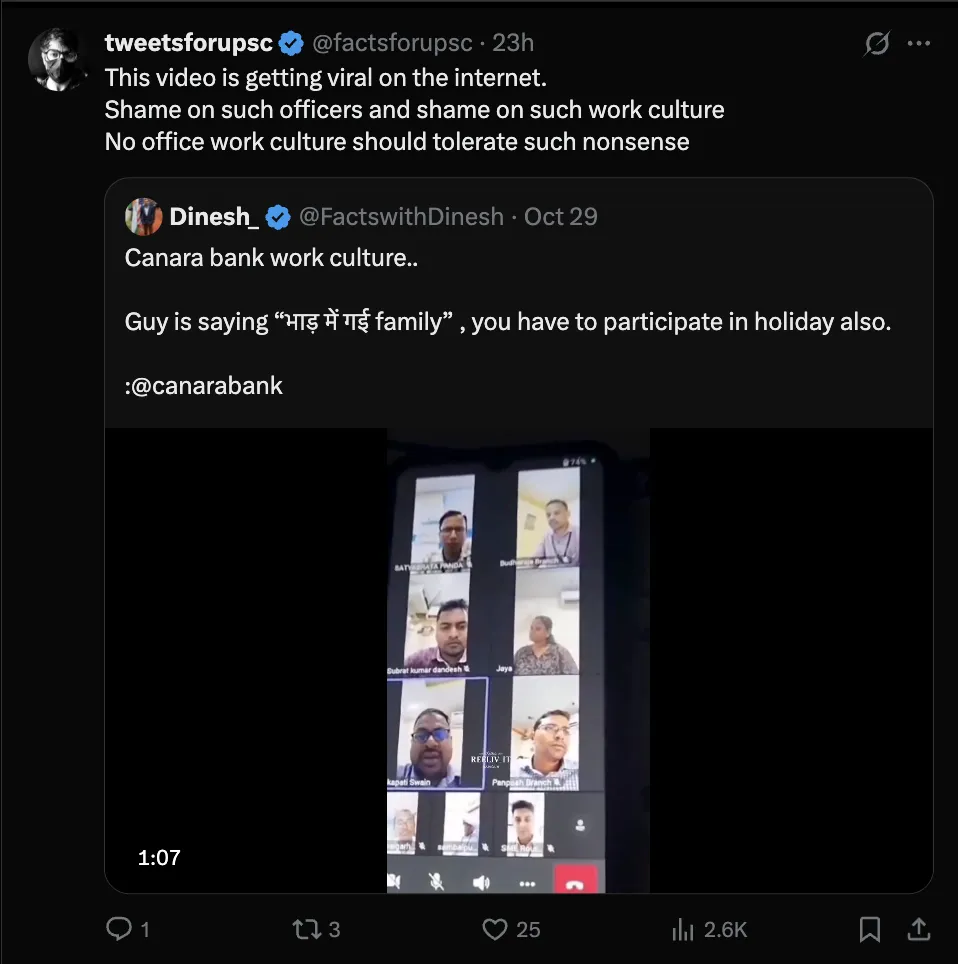Open Dinesh_ quoted profile avatar

[x=144, y=216]
